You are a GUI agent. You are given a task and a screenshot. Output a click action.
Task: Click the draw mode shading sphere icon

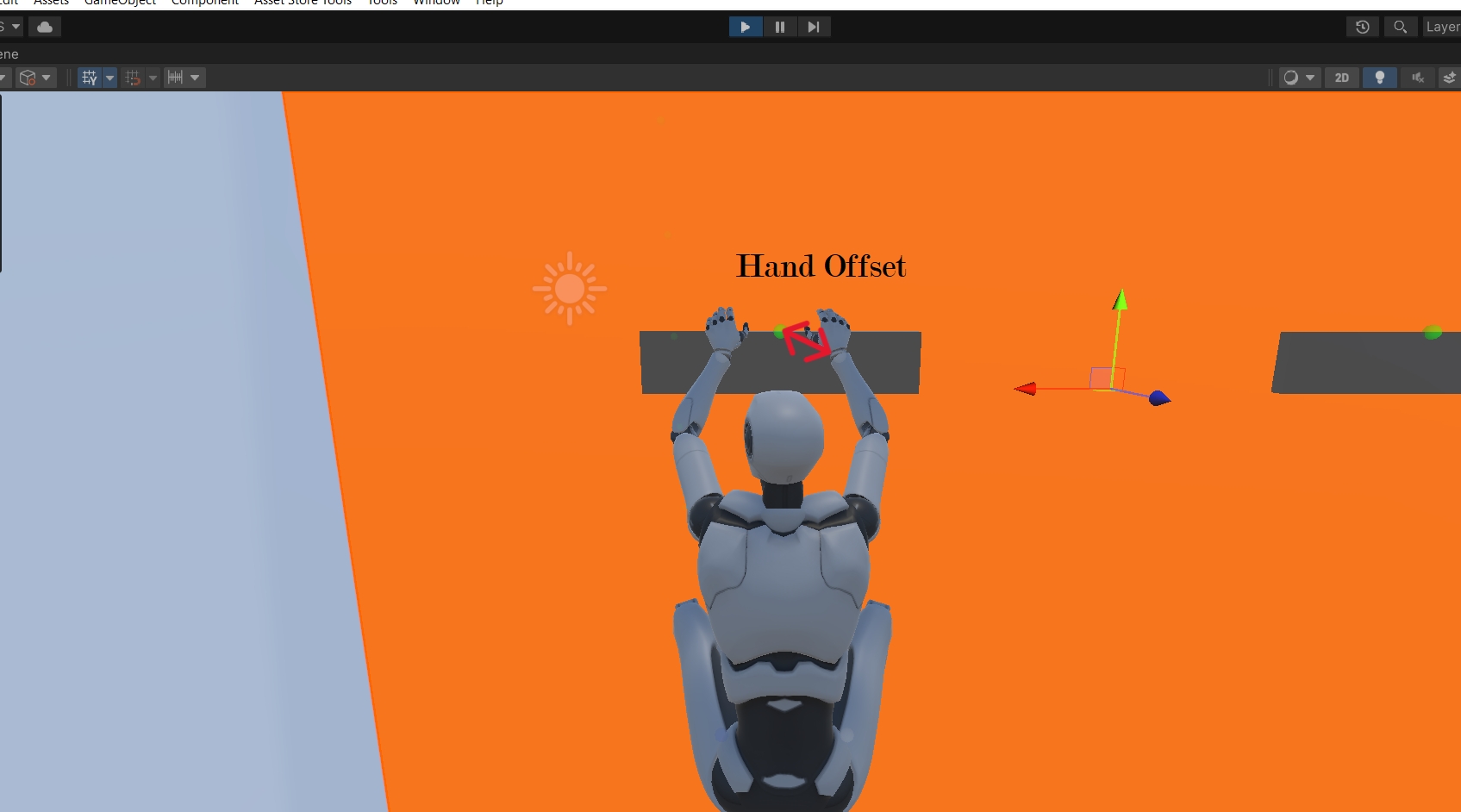pos(1290,78)
